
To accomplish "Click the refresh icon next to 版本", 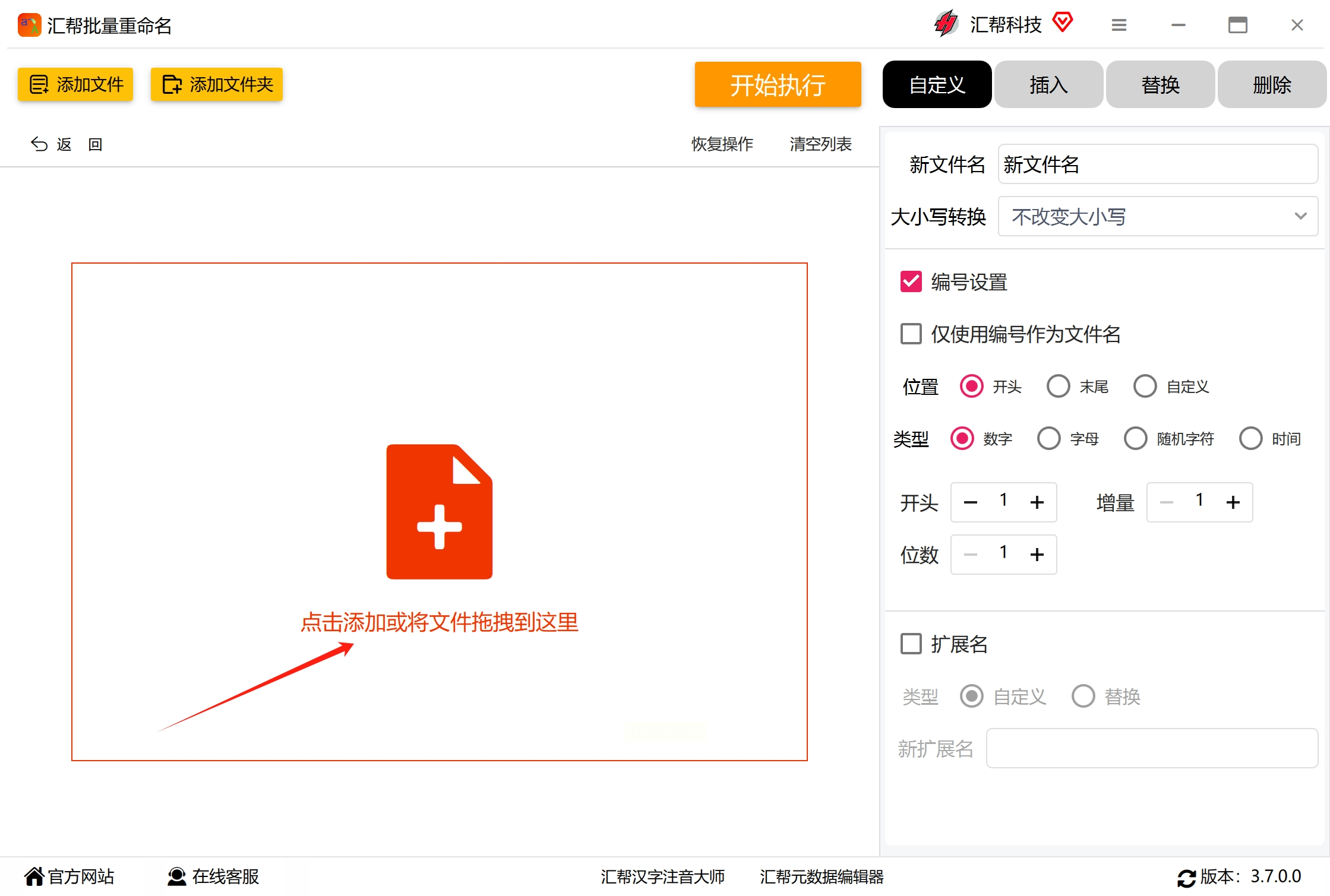I will tap(1186, 877).
